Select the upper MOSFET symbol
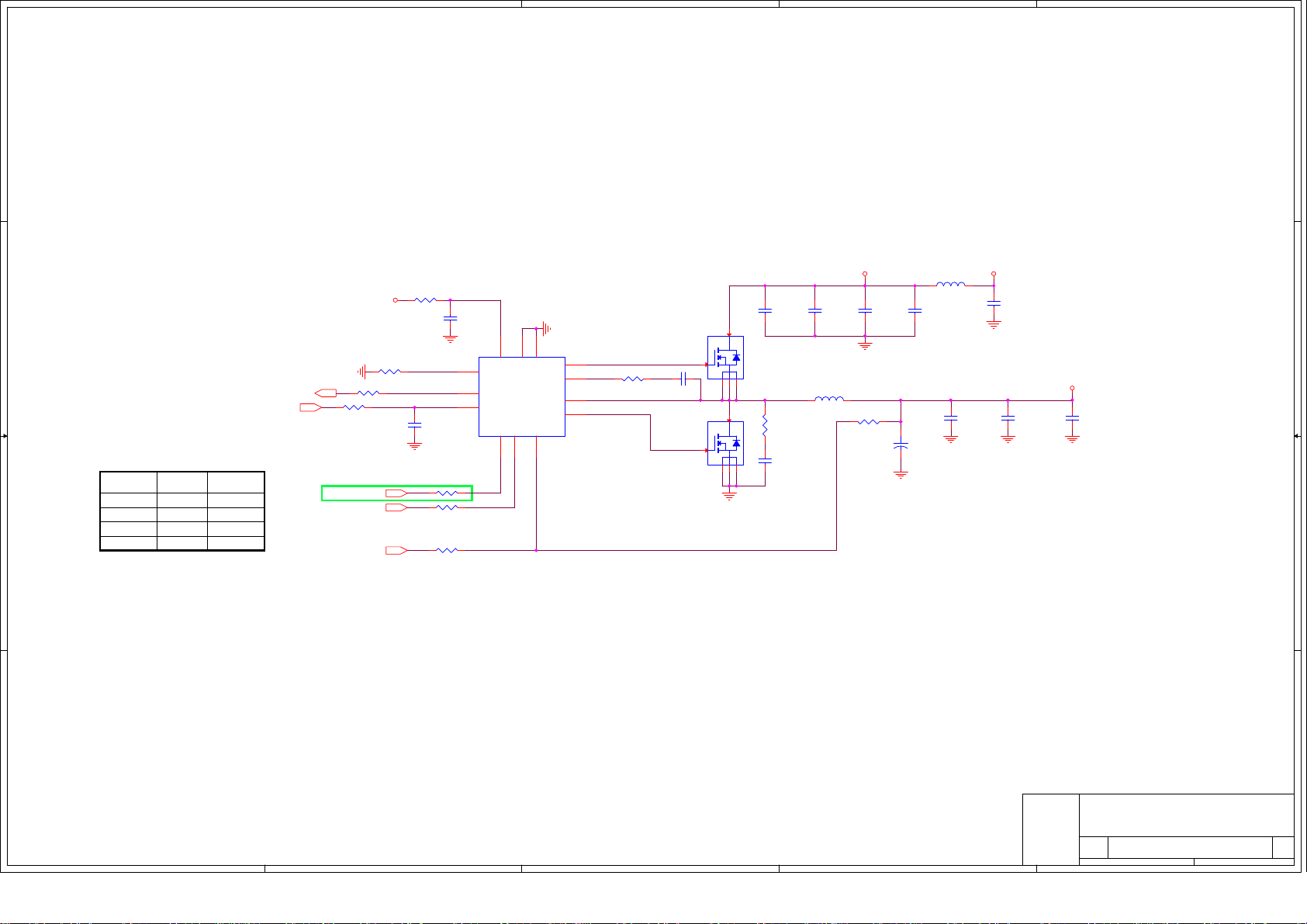Image resolution: width=1307 pixels, height=924 pixels. pyautogui.click(x=725, y=358)
